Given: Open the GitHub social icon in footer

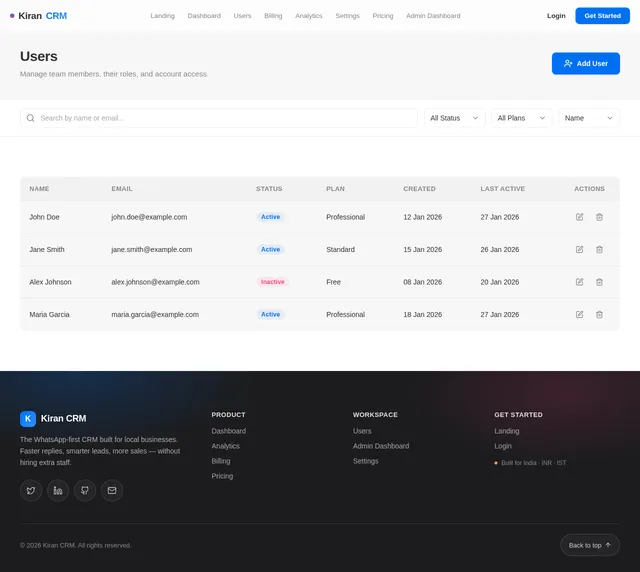Looking at the screenshot, I should (x=85, y=490).
